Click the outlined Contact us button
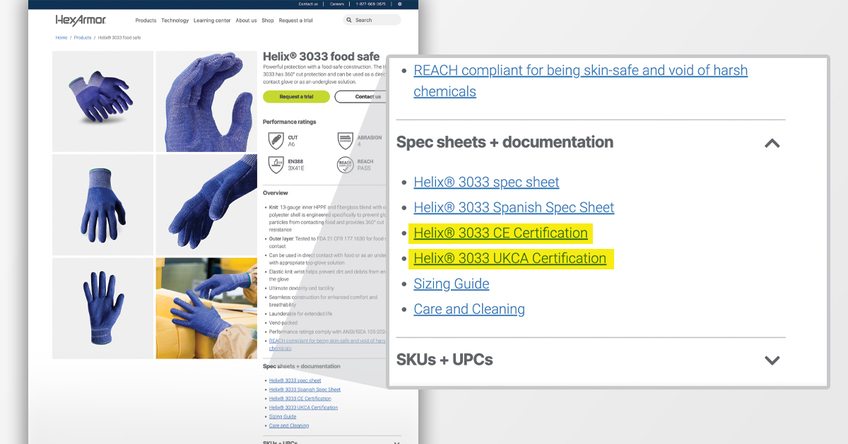 361,97
